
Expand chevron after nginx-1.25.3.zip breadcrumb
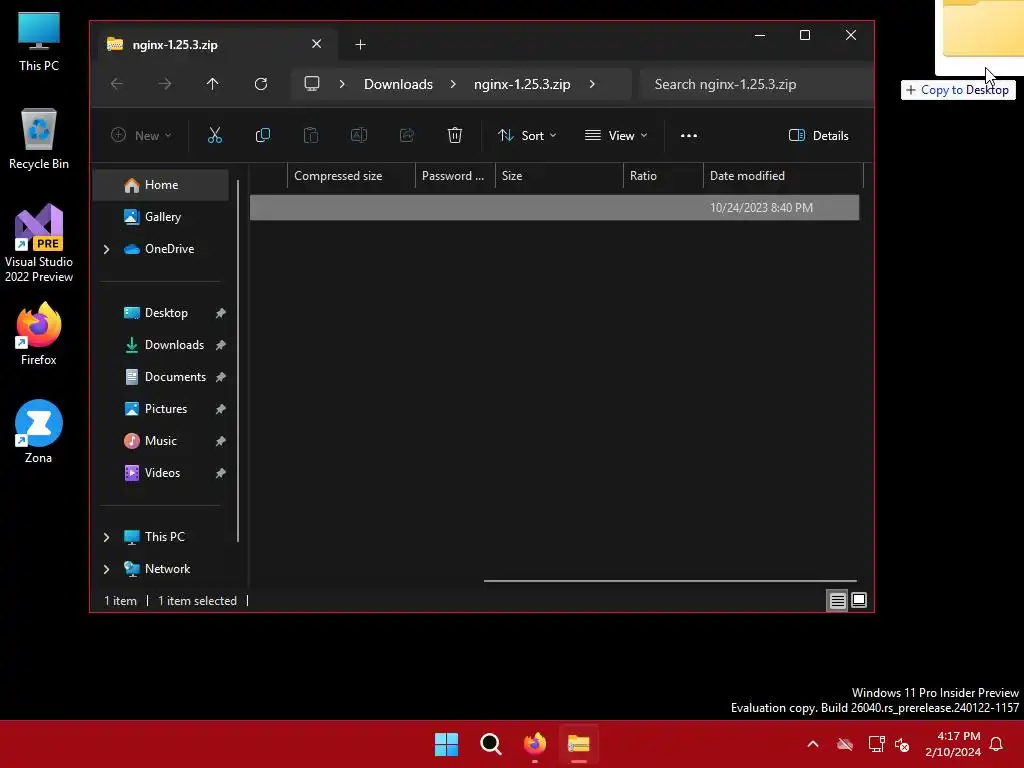592,84
